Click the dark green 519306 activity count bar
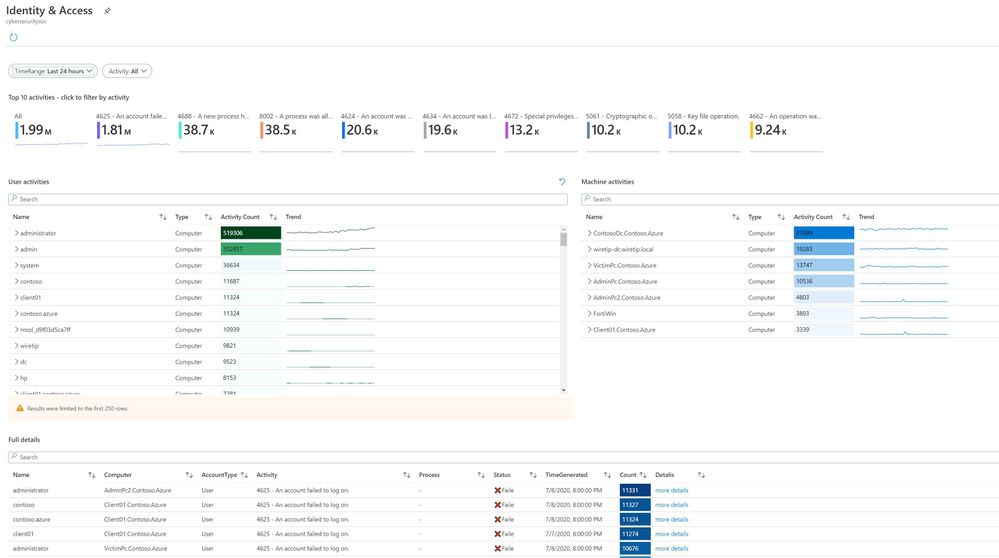Screen dimensions: 999x558 (250, 233)
